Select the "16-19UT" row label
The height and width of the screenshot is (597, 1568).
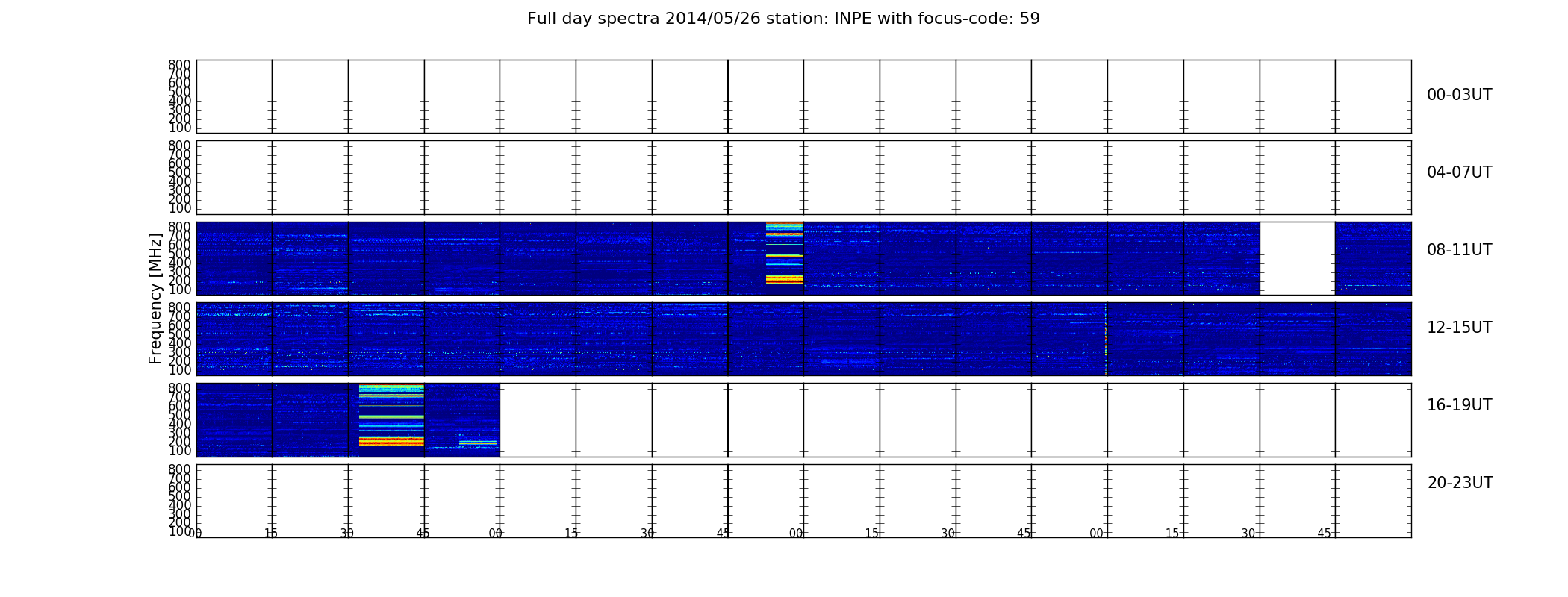pos(1459,405)
